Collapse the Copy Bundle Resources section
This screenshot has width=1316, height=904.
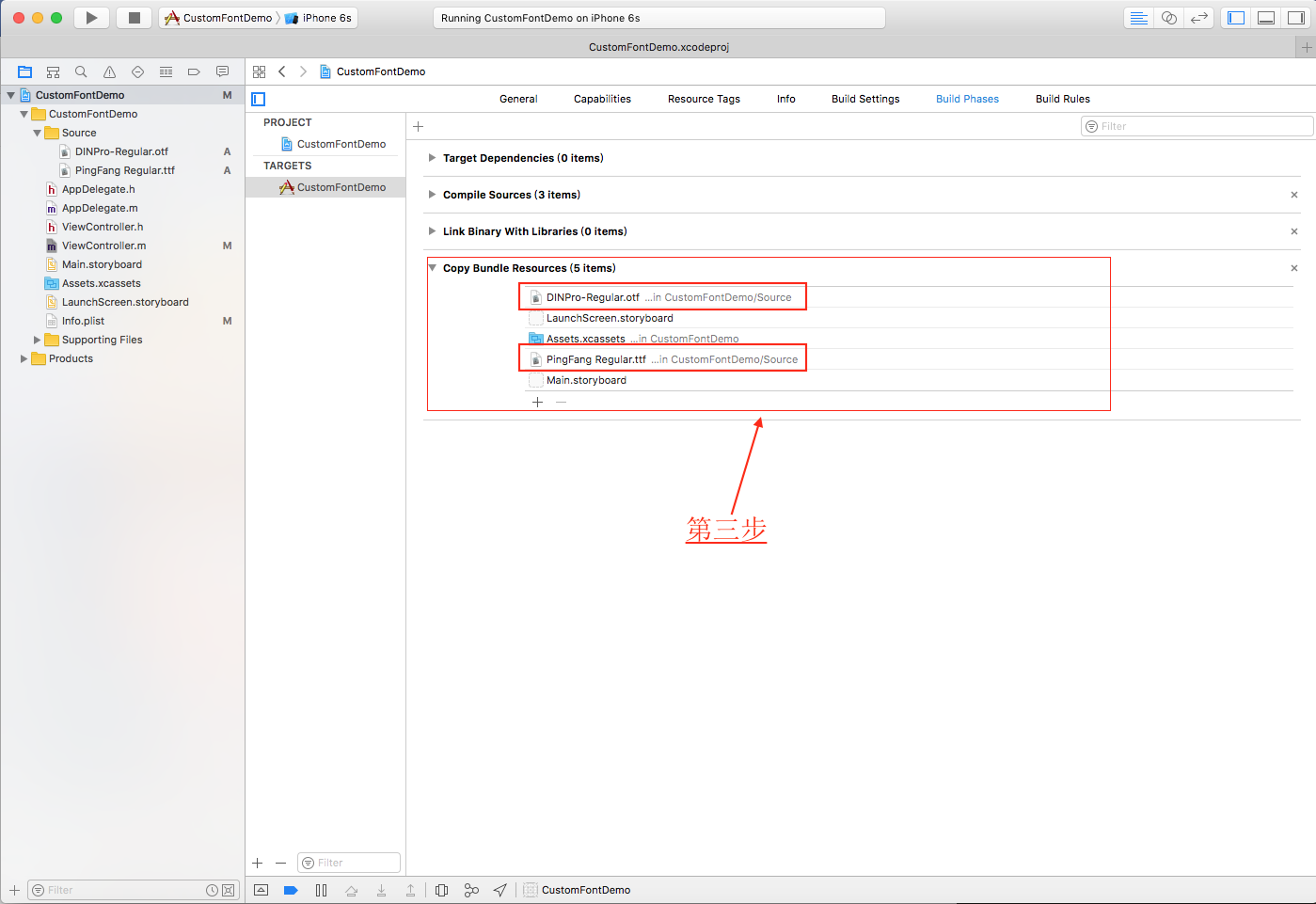click(432, 268)
